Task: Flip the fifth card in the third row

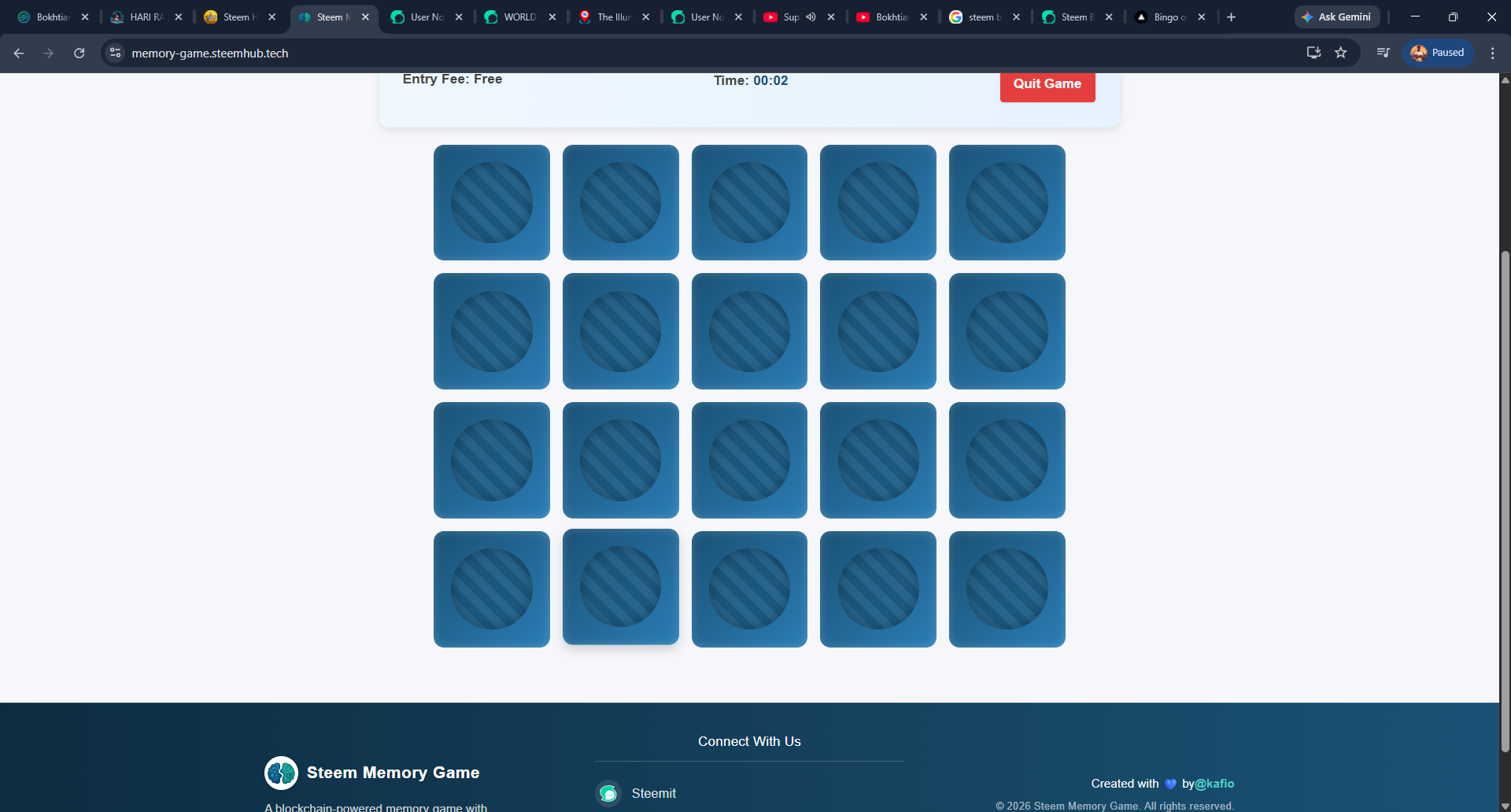Action: click(x=1007, y=460)
